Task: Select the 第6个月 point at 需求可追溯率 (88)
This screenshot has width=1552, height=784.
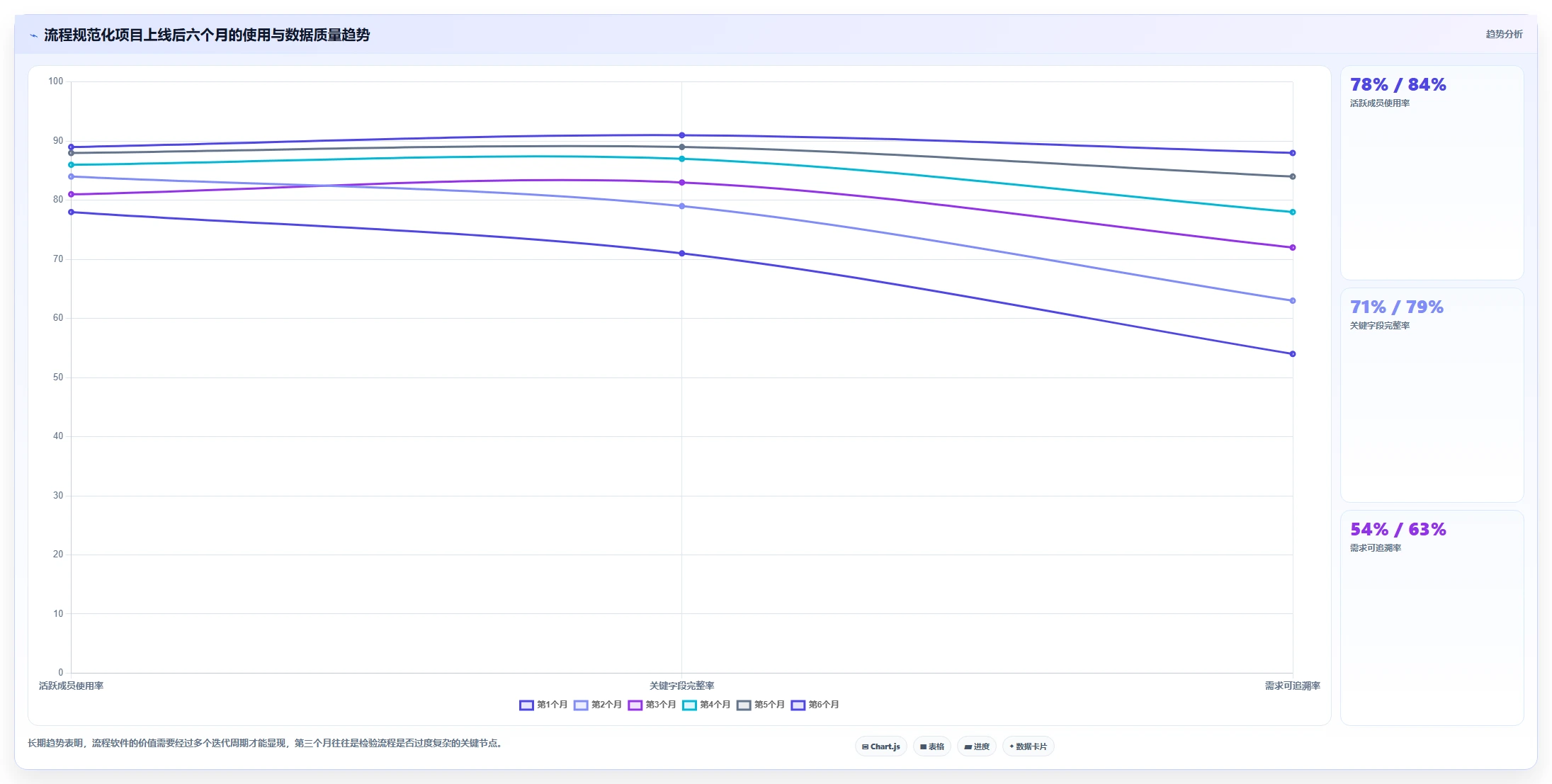Action: [1293, 153]
